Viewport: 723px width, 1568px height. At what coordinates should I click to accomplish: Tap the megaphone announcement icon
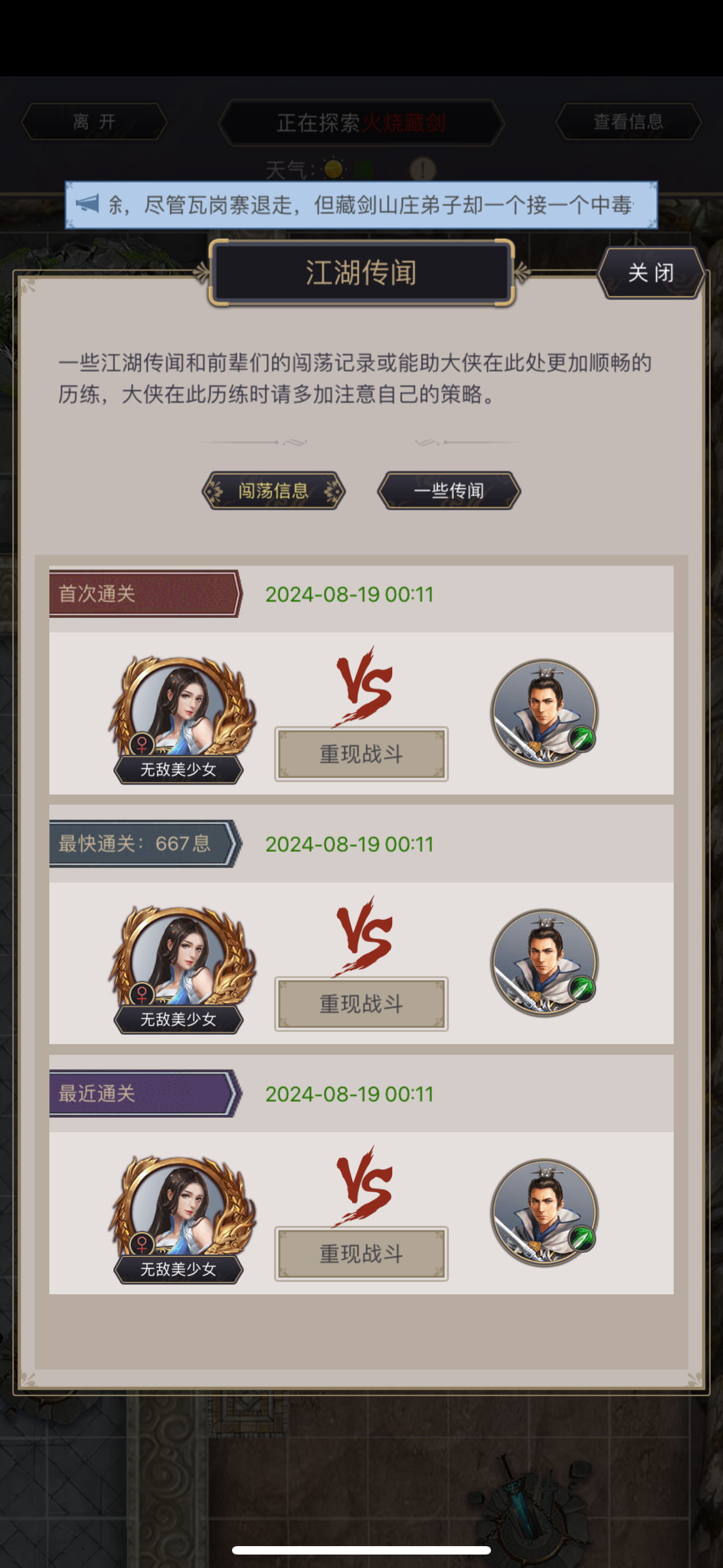87,204
